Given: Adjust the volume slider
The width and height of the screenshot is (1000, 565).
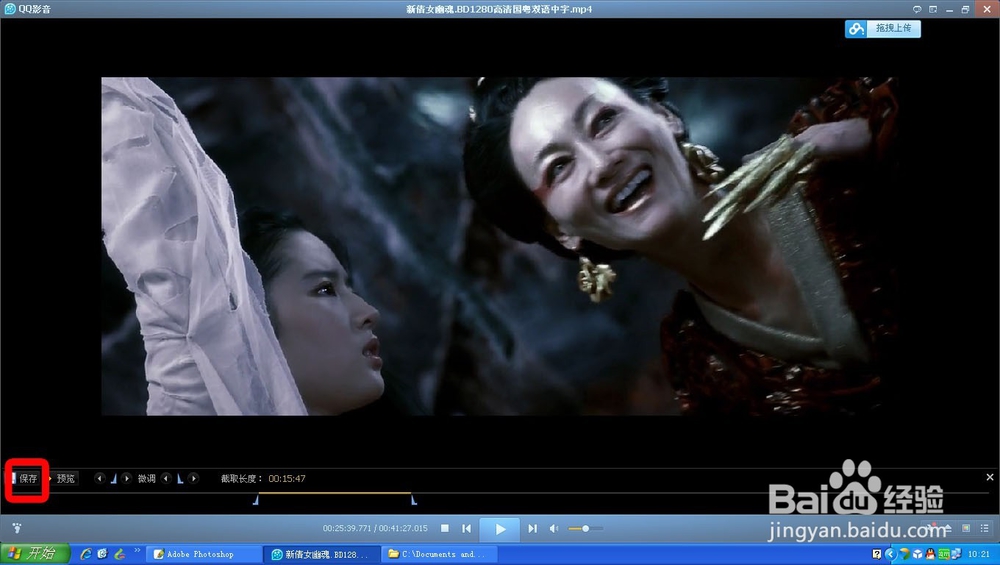Looking at the screenshot, I should [585, 529].
